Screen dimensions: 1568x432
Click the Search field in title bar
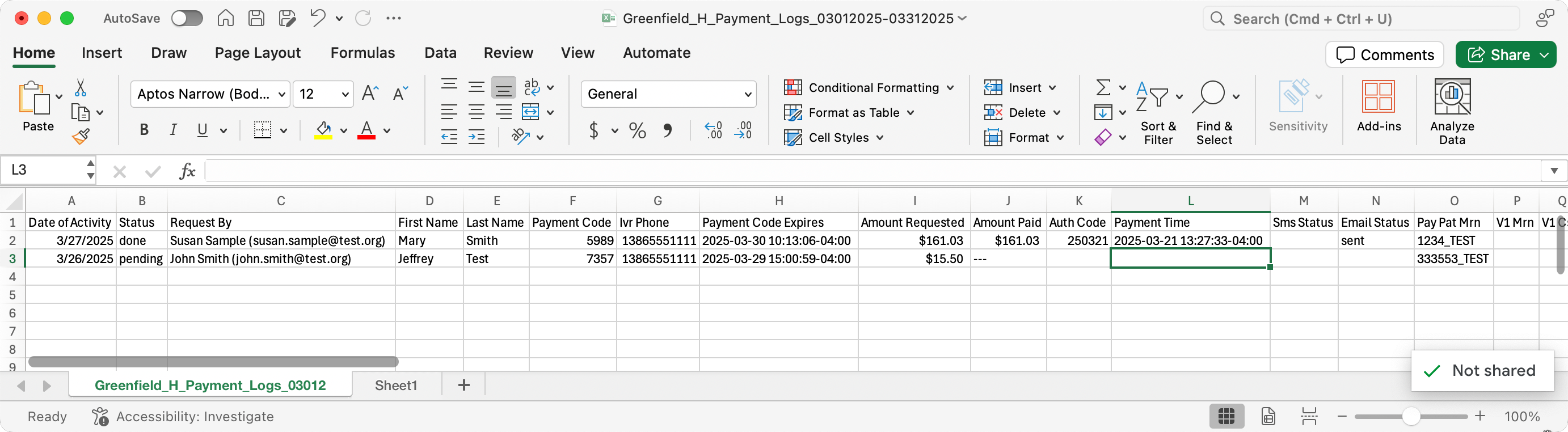1360,19
